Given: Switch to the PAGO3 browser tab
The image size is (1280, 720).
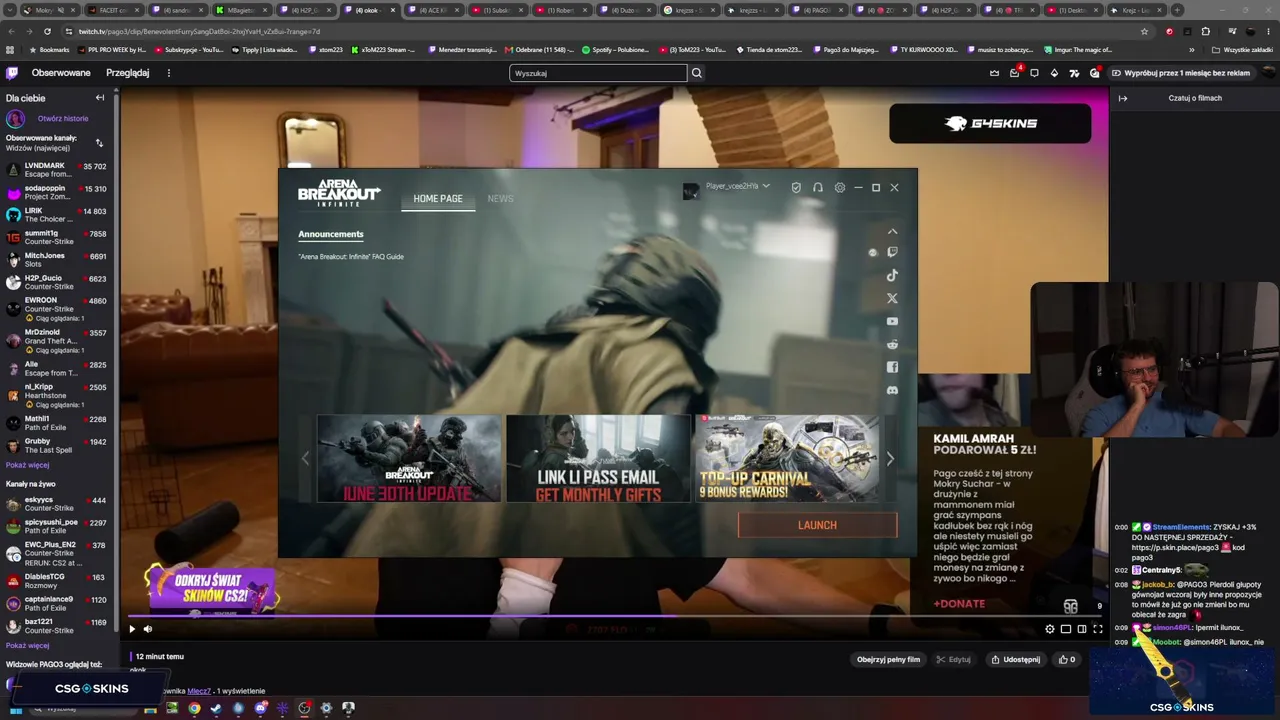Looking at the screenshot, I should (818, 10).
